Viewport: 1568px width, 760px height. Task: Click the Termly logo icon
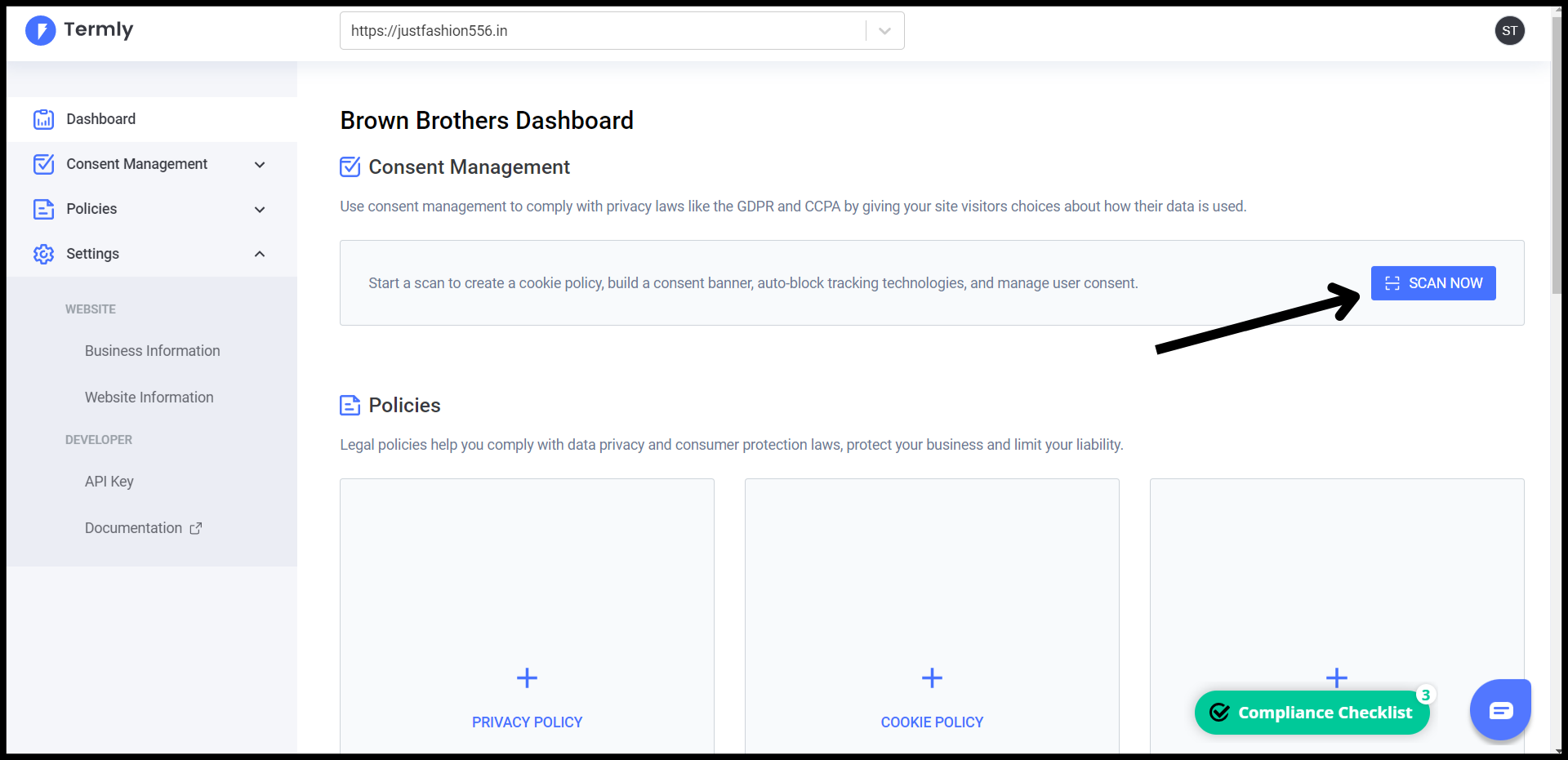point(41,30)
